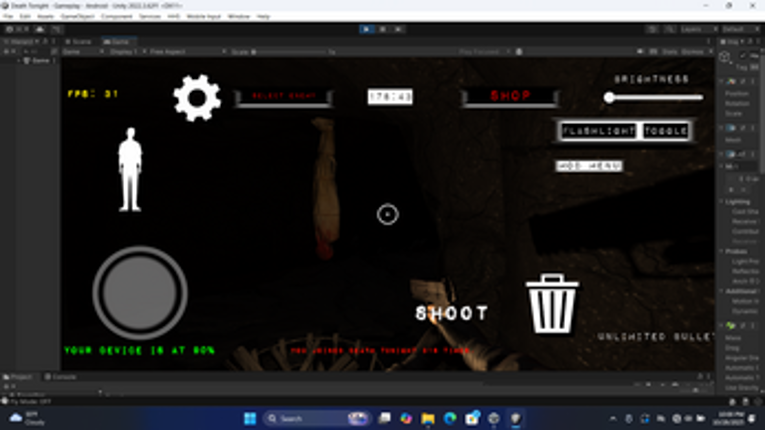Open Microsoft Edge from taskbar
Viewport: 765px width, 430px height.
coord(450,418)
